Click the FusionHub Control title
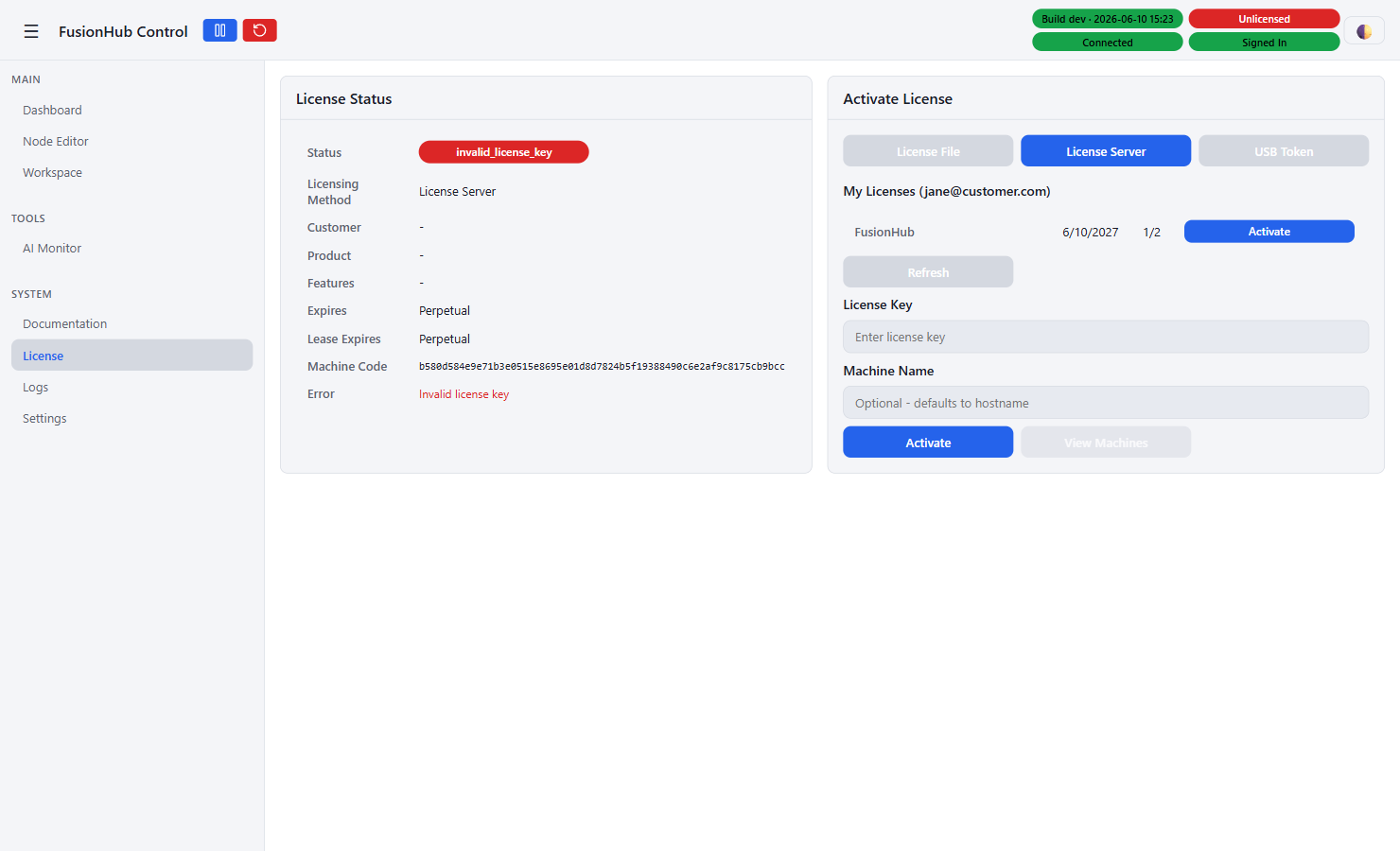The height and width of the screenshot is (851, 1400). pyautogui.click(x=123, y=31)
